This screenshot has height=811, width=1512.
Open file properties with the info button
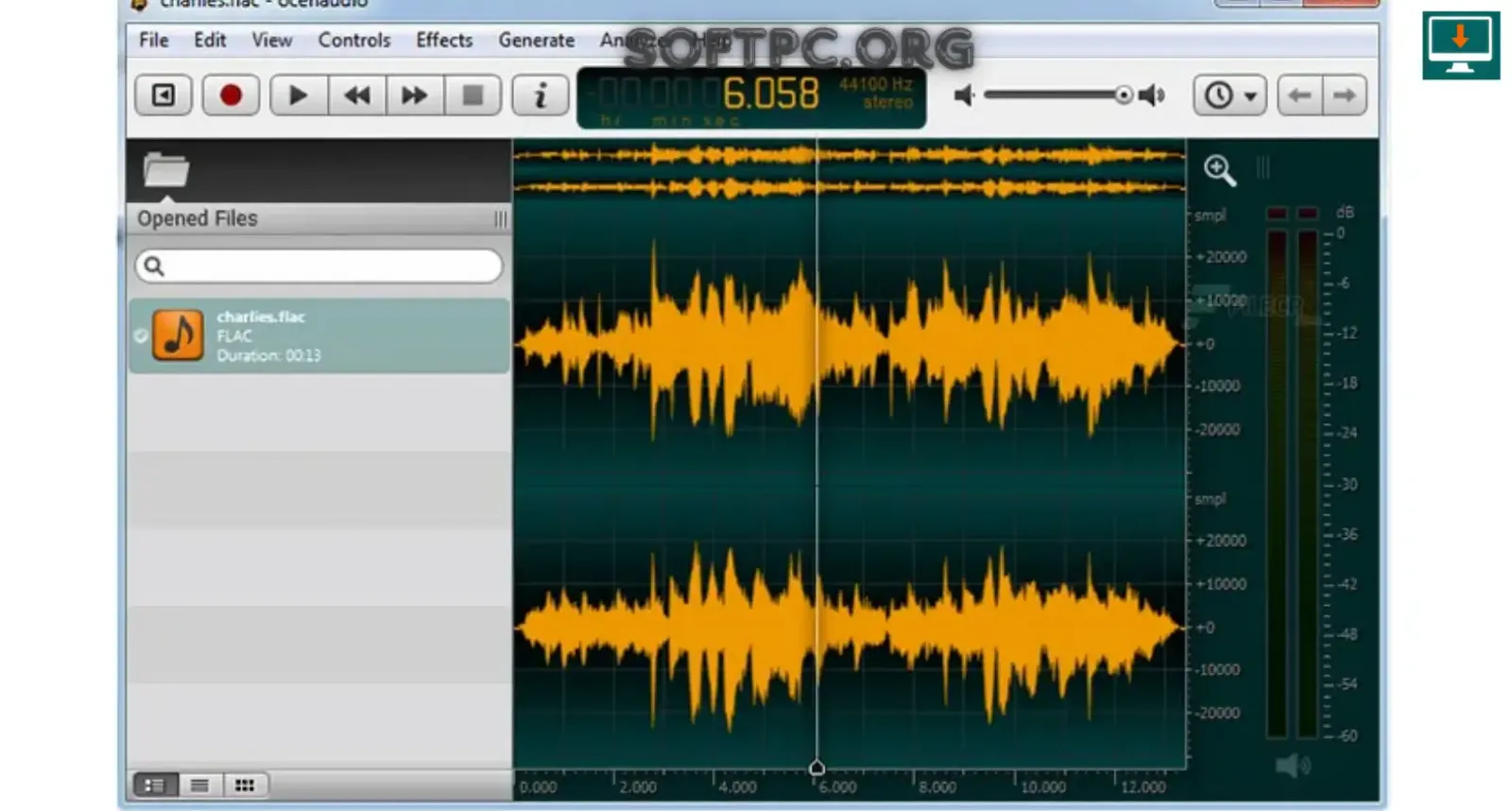click(x=541, y=95)
